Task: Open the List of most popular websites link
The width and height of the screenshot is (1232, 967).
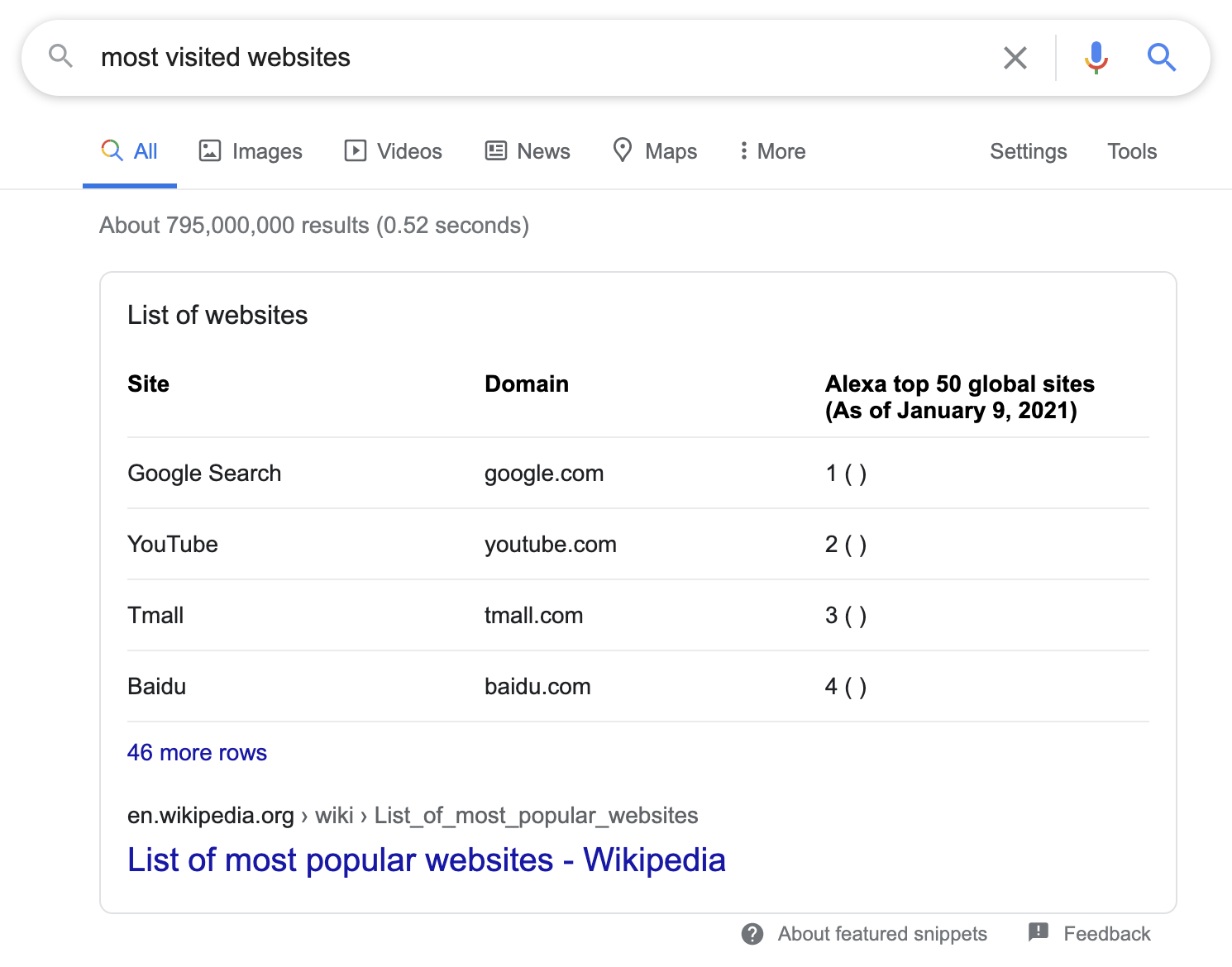Action: (426, 860)
